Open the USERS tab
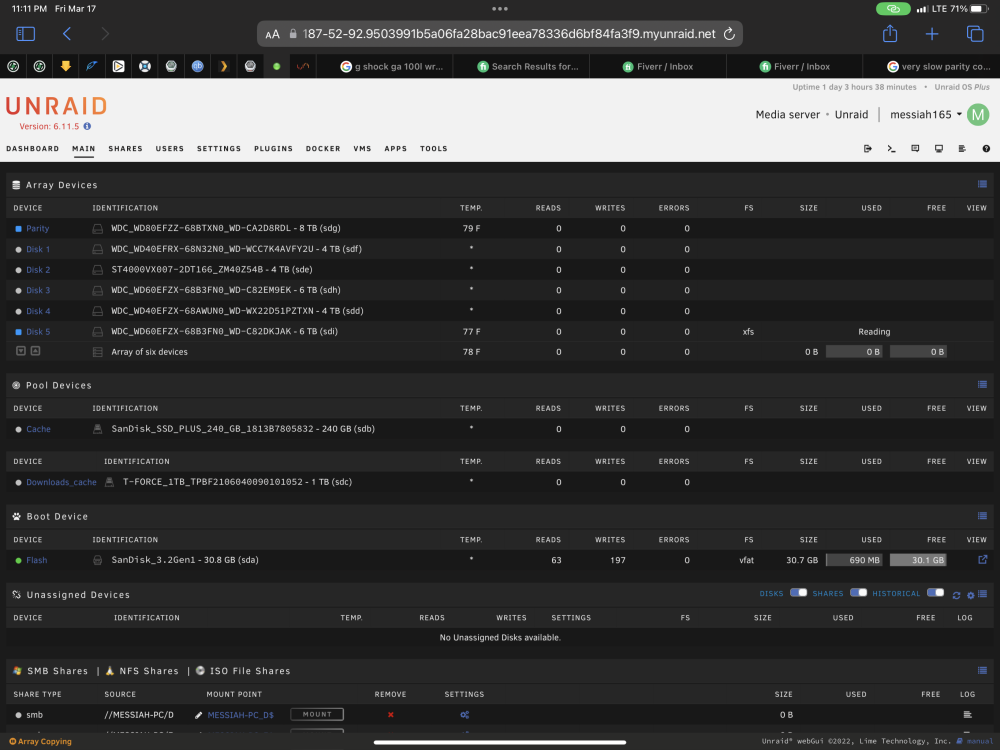The height and width of the screenshot is (750, 1000). 170,149
